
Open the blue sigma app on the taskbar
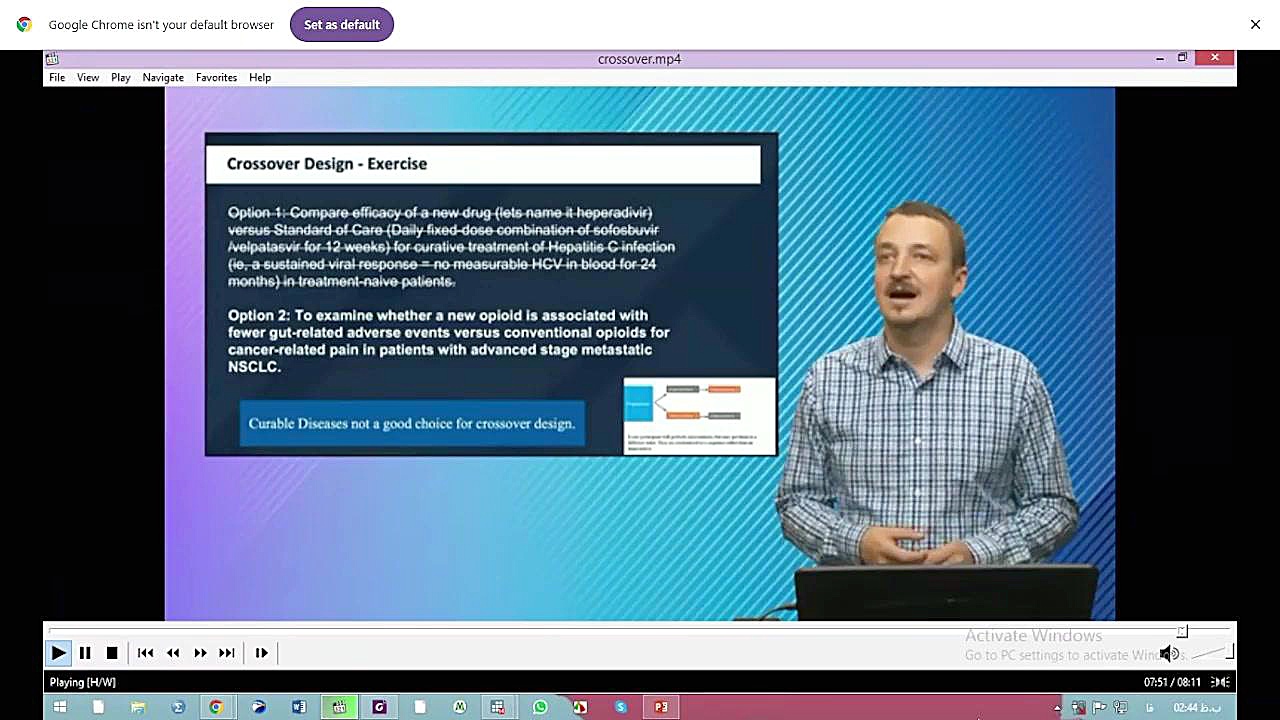tap(178, 707)
